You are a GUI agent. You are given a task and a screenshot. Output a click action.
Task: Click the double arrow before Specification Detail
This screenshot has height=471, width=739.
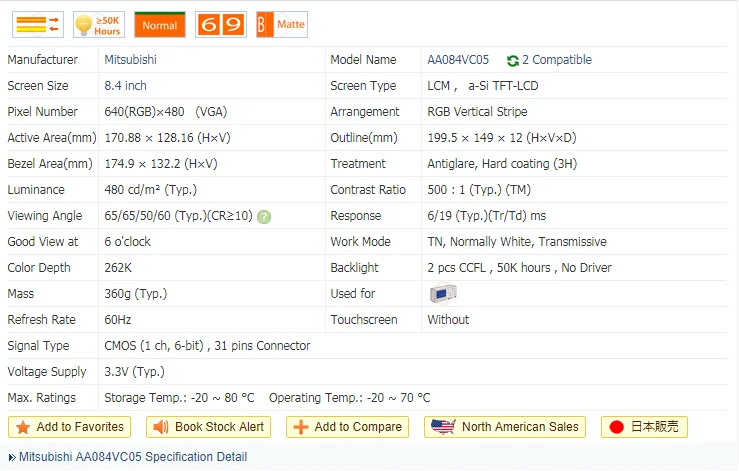(12, 457)
